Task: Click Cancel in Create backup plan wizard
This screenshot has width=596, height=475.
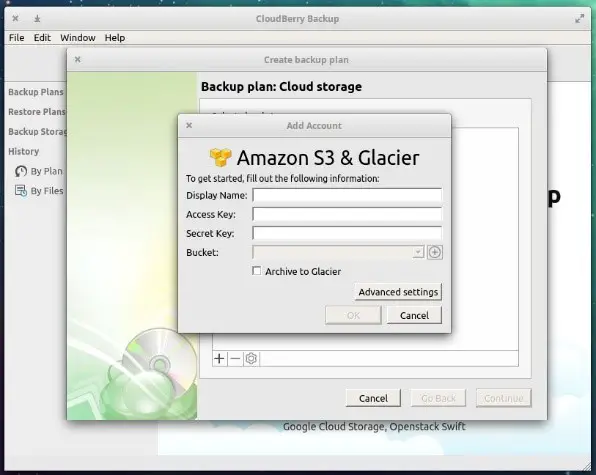Action: (x=373, y=398)
